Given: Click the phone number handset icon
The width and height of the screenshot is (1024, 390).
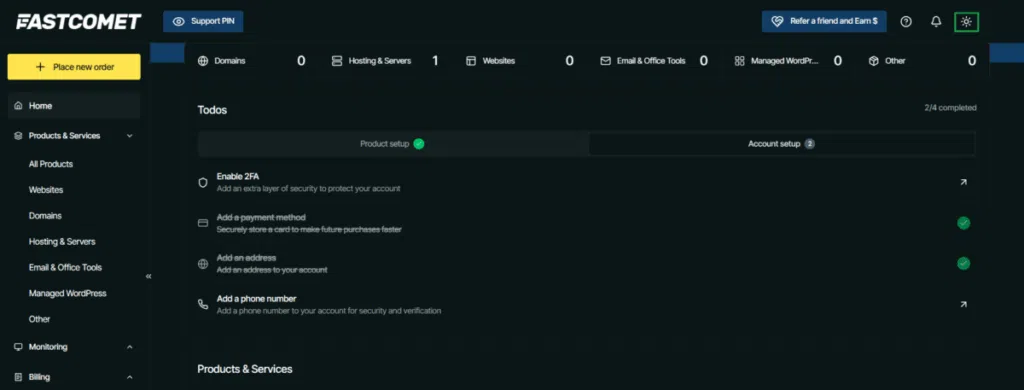Looking at the screenshot, I should (x=203, y=304).
